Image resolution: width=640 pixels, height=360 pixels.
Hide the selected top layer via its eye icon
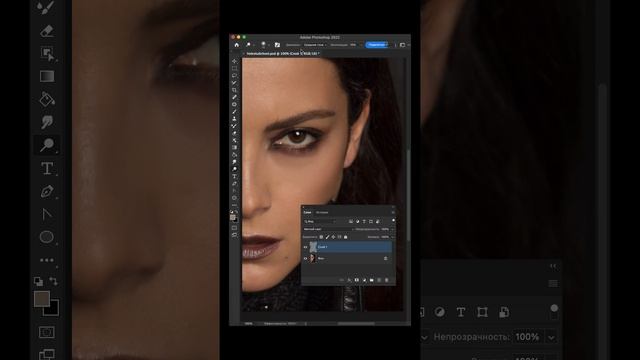(305, 247)
